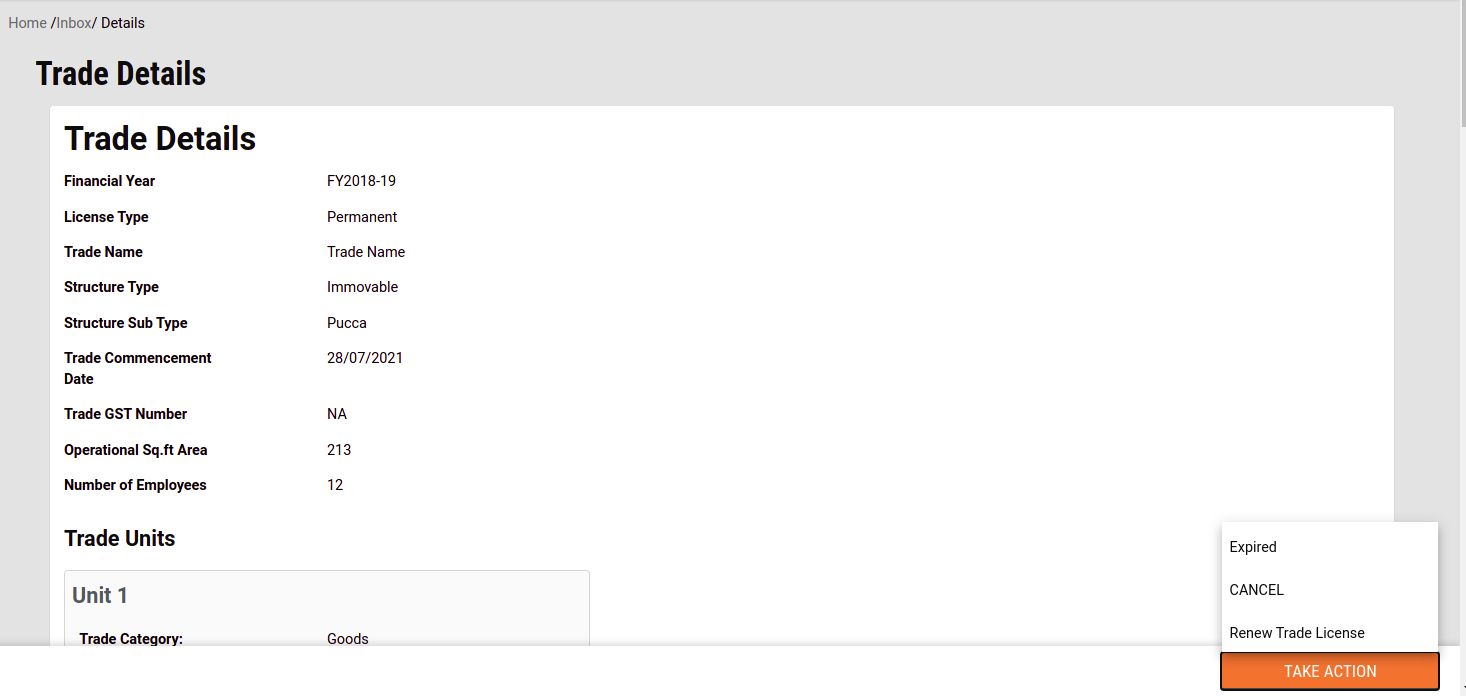Viewport: 1466px width, 696px height.
Task: Click the operational area value 213
Action: point(339,450)
